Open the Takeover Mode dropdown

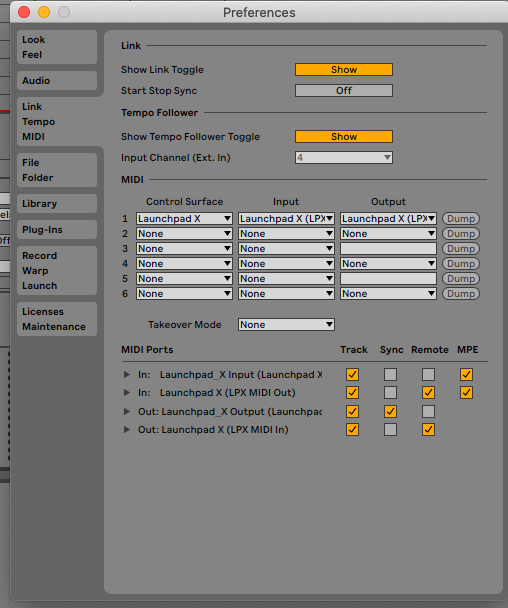point(286,325)
